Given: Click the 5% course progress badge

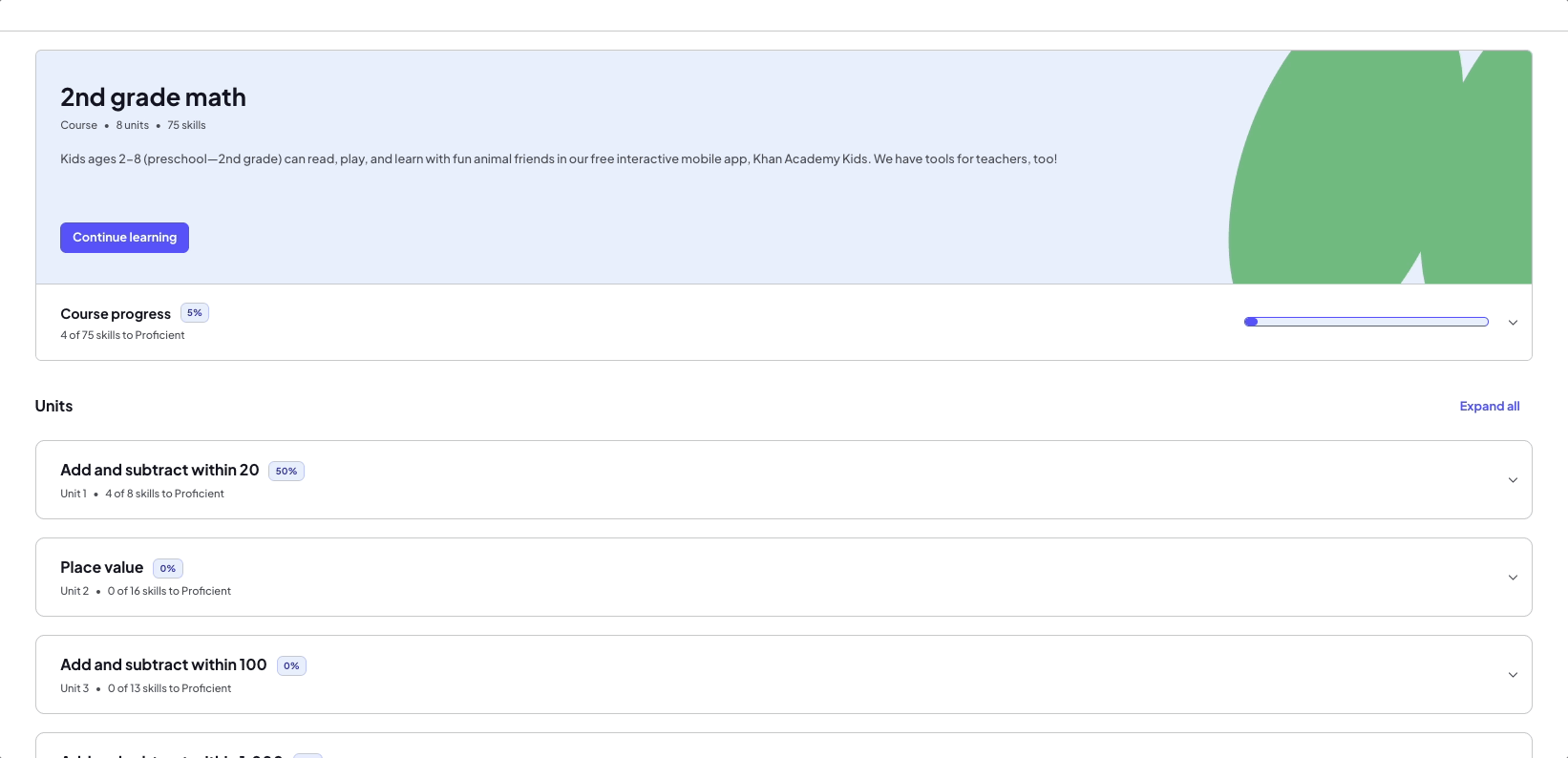Looking at the screenshot, I should pos(195,313).
